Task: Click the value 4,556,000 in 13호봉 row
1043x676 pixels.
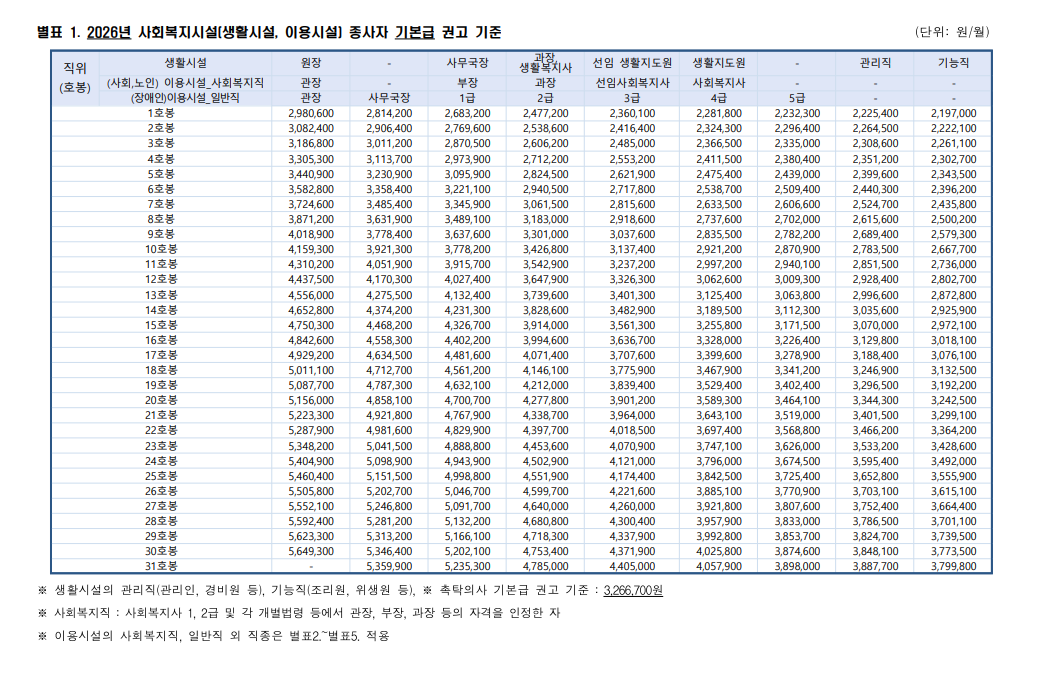Action: pyautogui.click(x=311, y=295)
